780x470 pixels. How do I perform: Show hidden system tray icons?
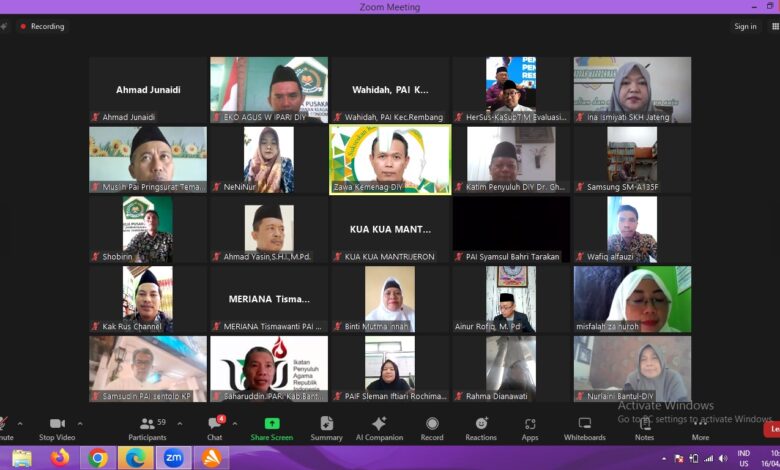(x=664, y=459)
